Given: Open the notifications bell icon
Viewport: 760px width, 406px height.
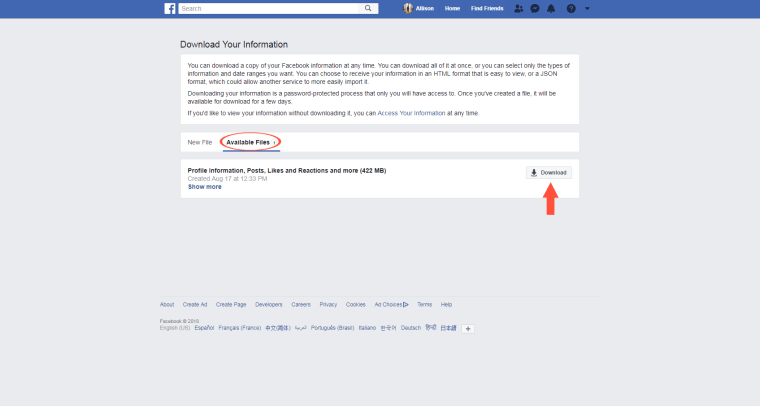Looking at the screenshot, I should click(x=551, y=8).
